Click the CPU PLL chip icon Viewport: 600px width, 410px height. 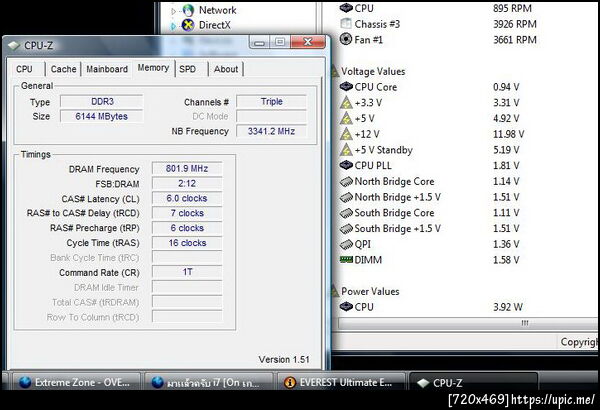[346, 165]
